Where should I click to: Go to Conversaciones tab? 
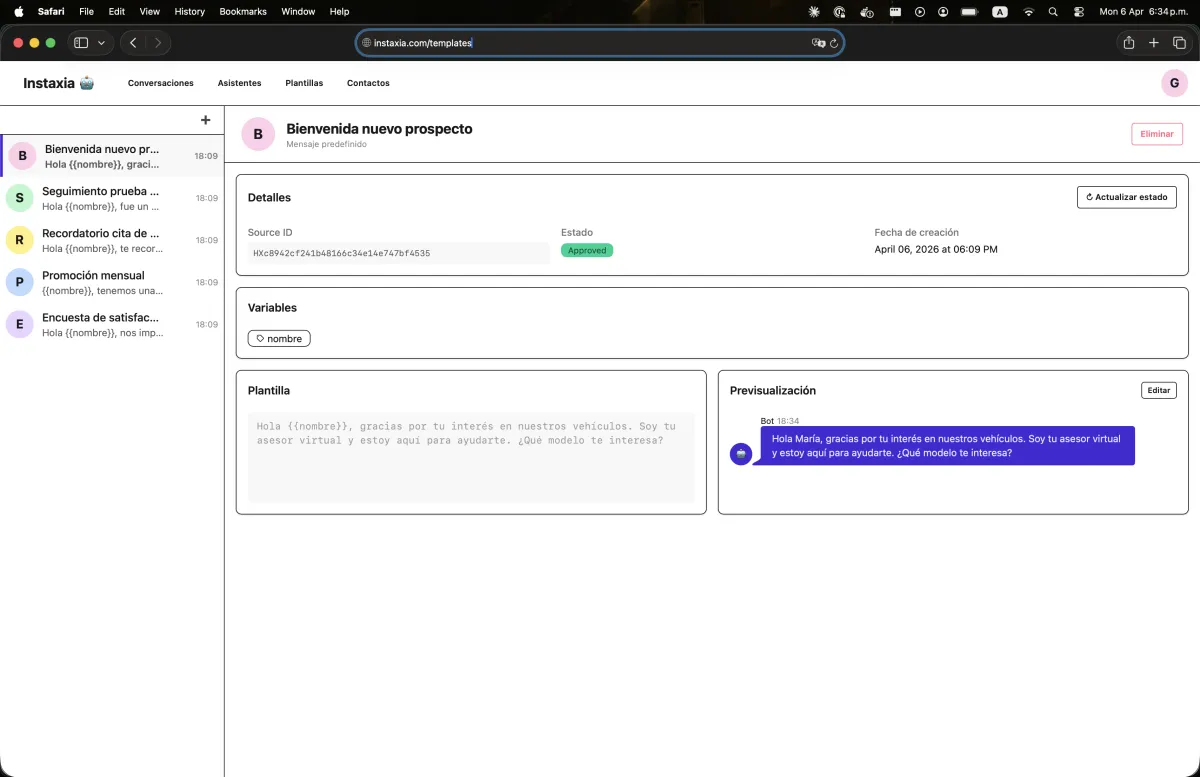click(x=160, y=83)
